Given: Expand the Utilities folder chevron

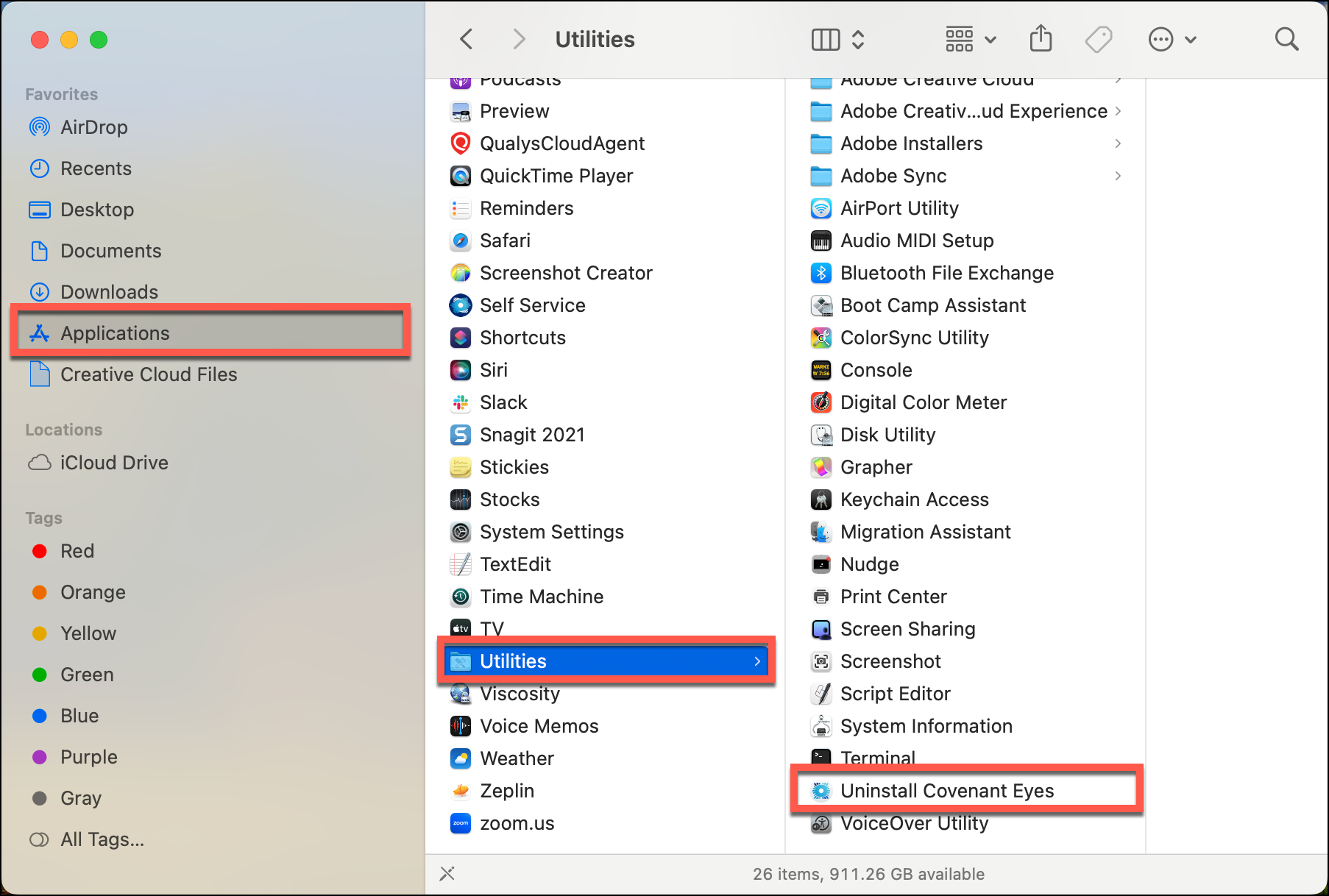Looking at the screenshot, I should pos(757,661).
